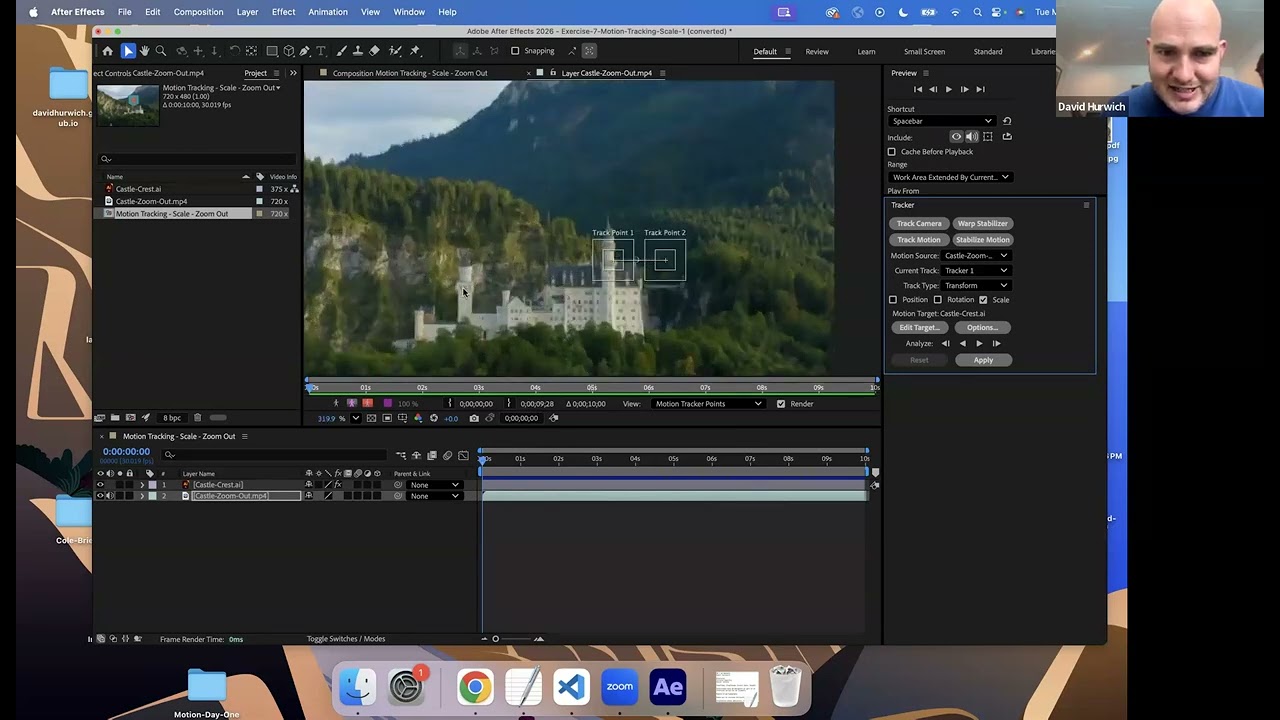Click the Track Camera button
The image size is (1280, 720).
click(x=919, y=224)
